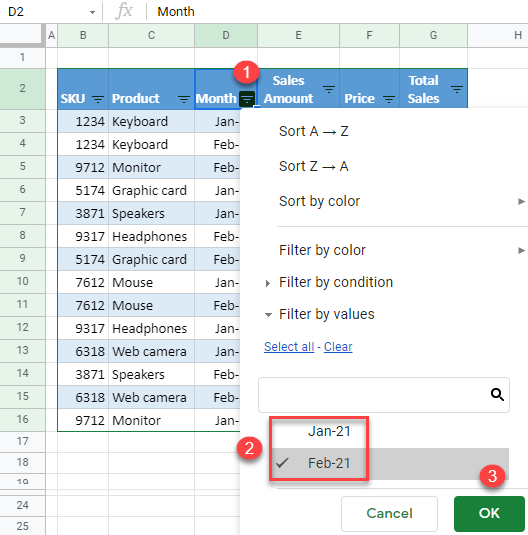Viewport: 528px width, 535px height.
Task: Click SKU 3871 cell in row 7
Action: click(x=83, y=214)
